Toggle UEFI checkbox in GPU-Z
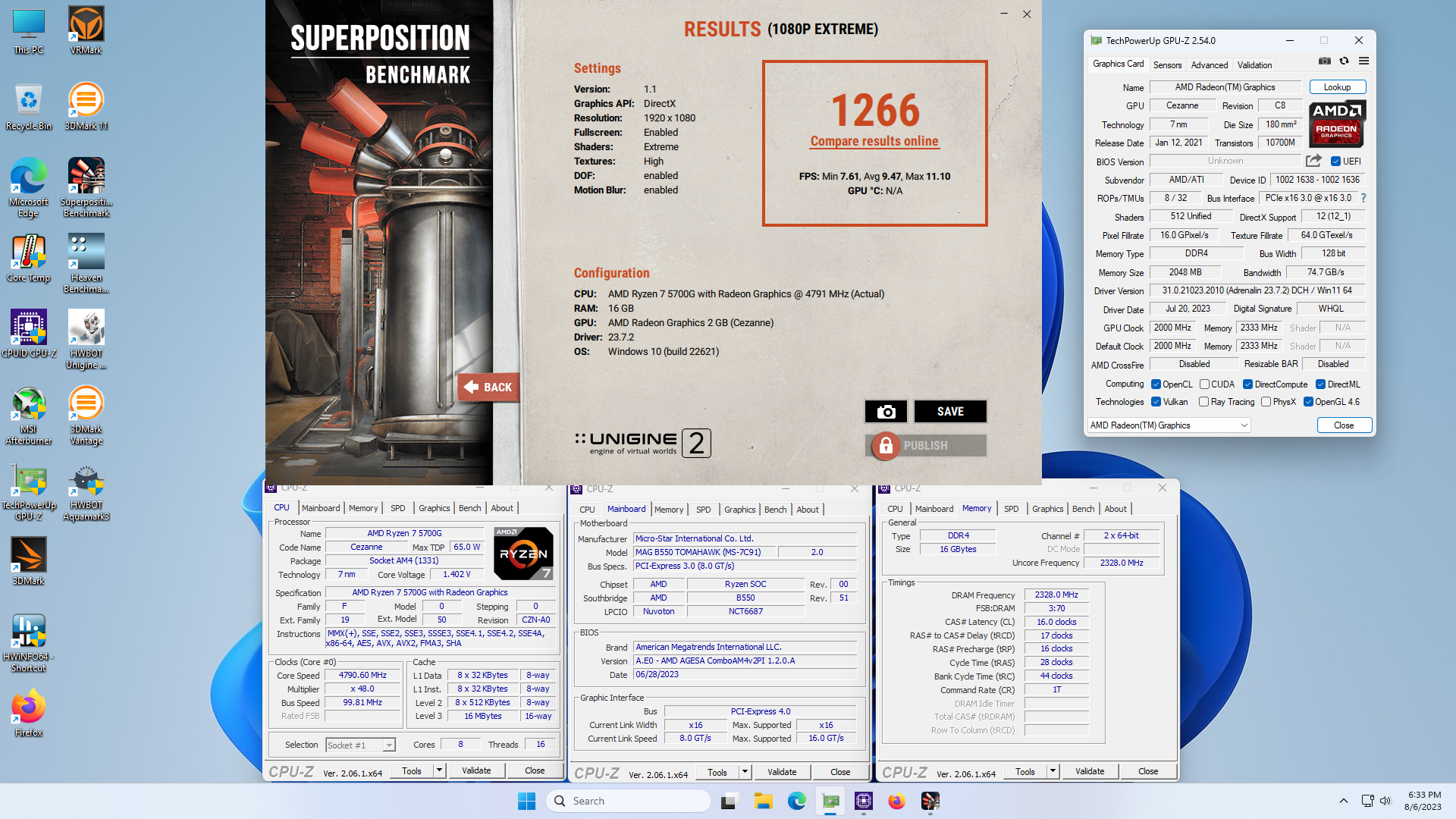Screen dimensions: 1456x819 click(1335, 161)
